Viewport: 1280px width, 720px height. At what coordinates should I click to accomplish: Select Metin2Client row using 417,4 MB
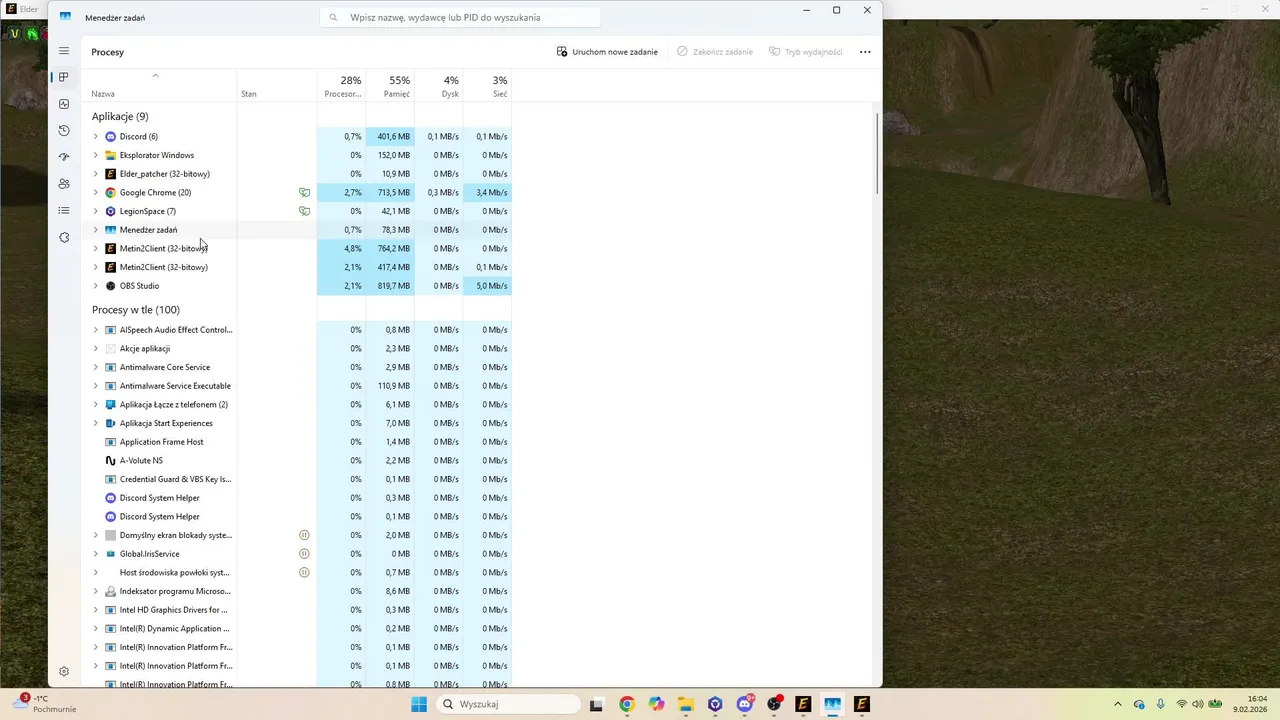click(x=296, y=267)
